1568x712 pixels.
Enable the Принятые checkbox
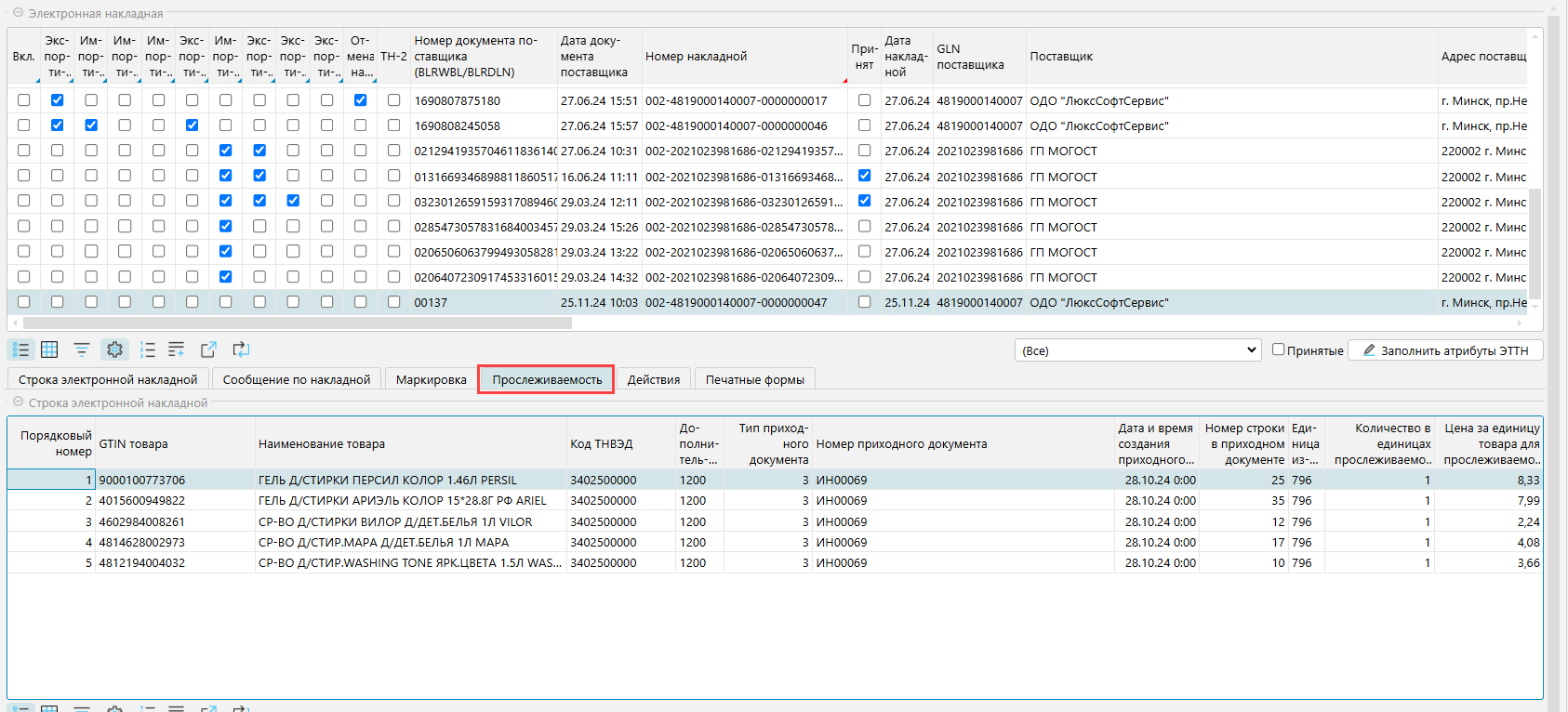tap(1278, 349)
